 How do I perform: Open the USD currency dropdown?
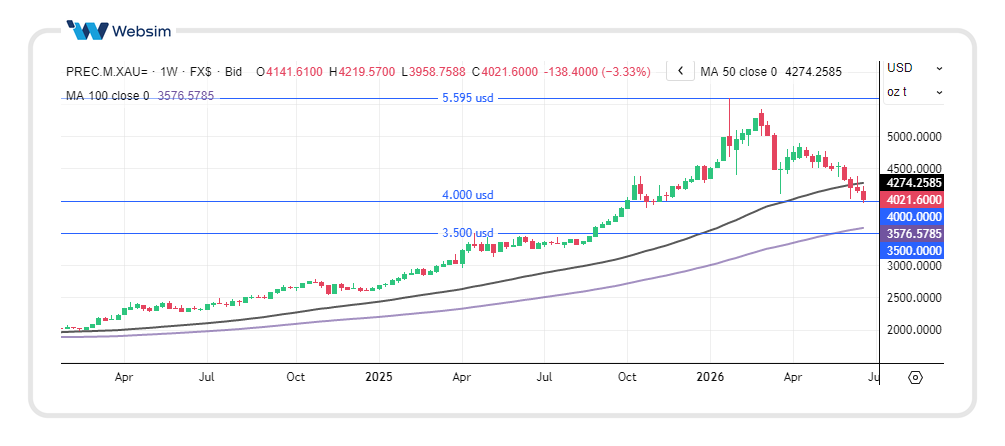(x=915, y=68)
